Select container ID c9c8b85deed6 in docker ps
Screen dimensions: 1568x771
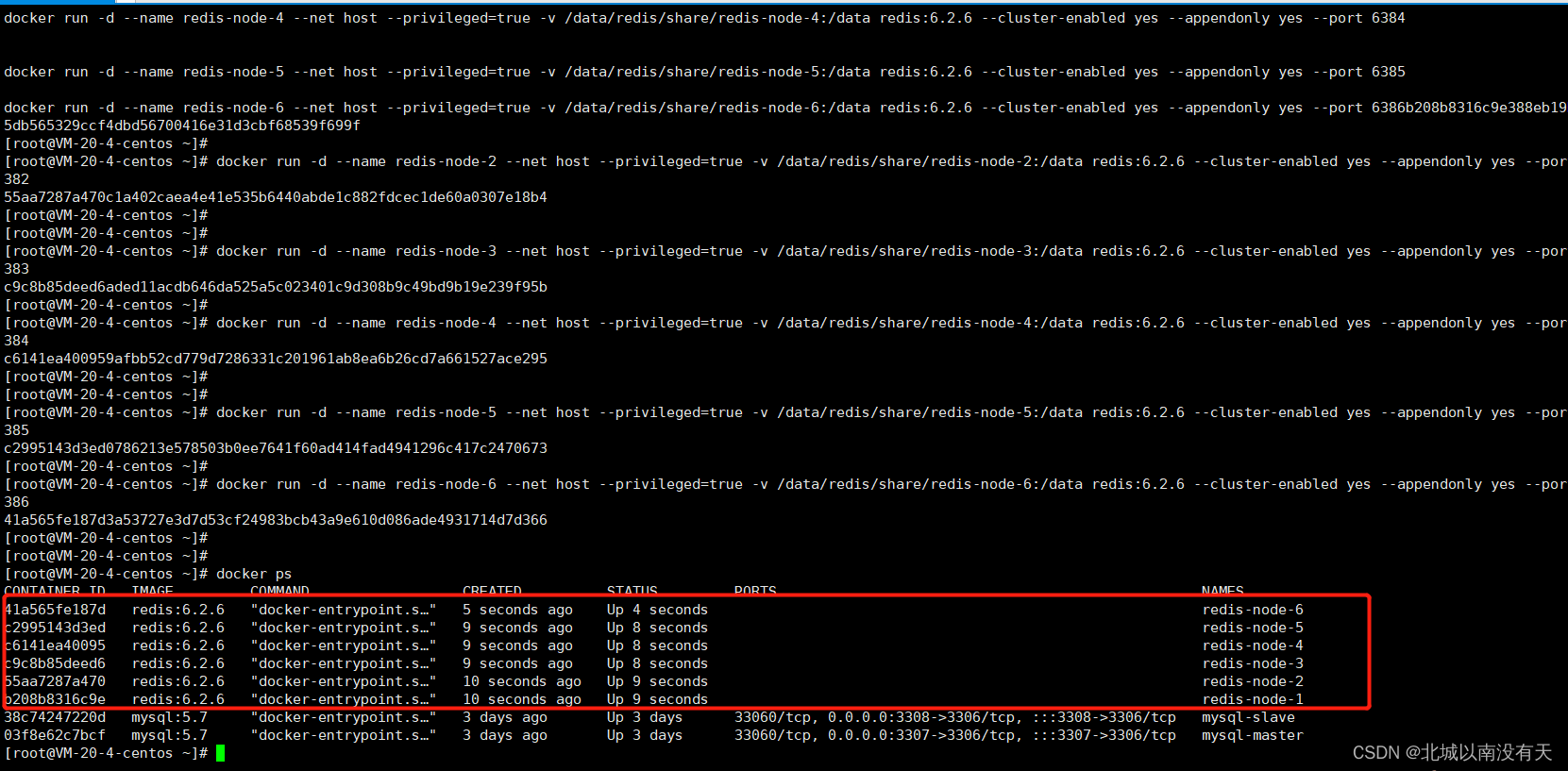(x=55, y=663)
